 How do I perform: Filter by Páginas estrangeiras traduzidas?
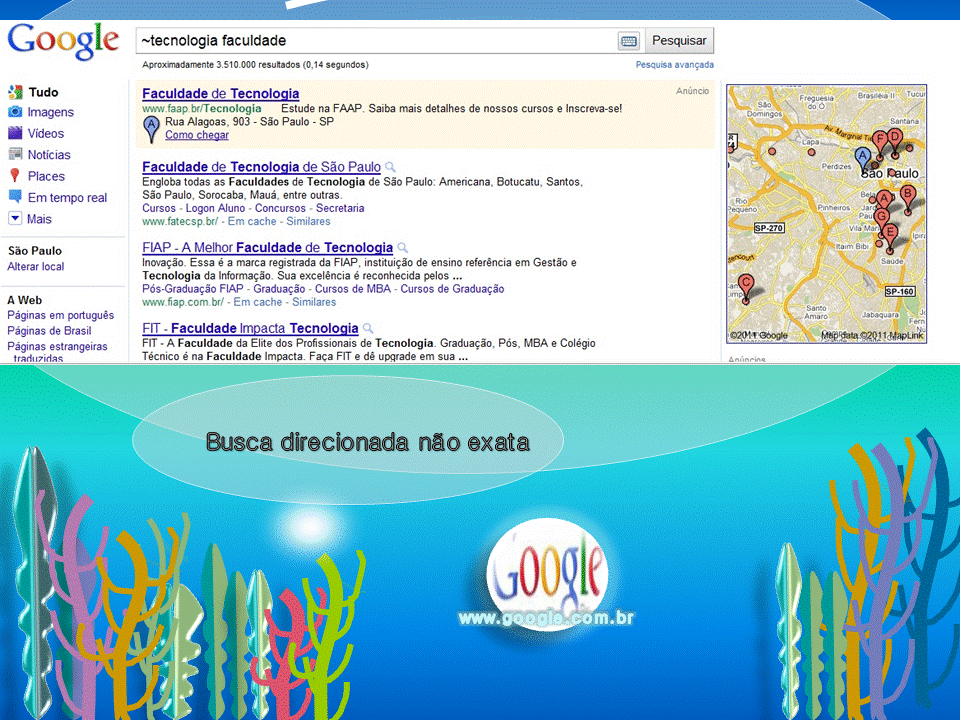[x=57, y=352]
